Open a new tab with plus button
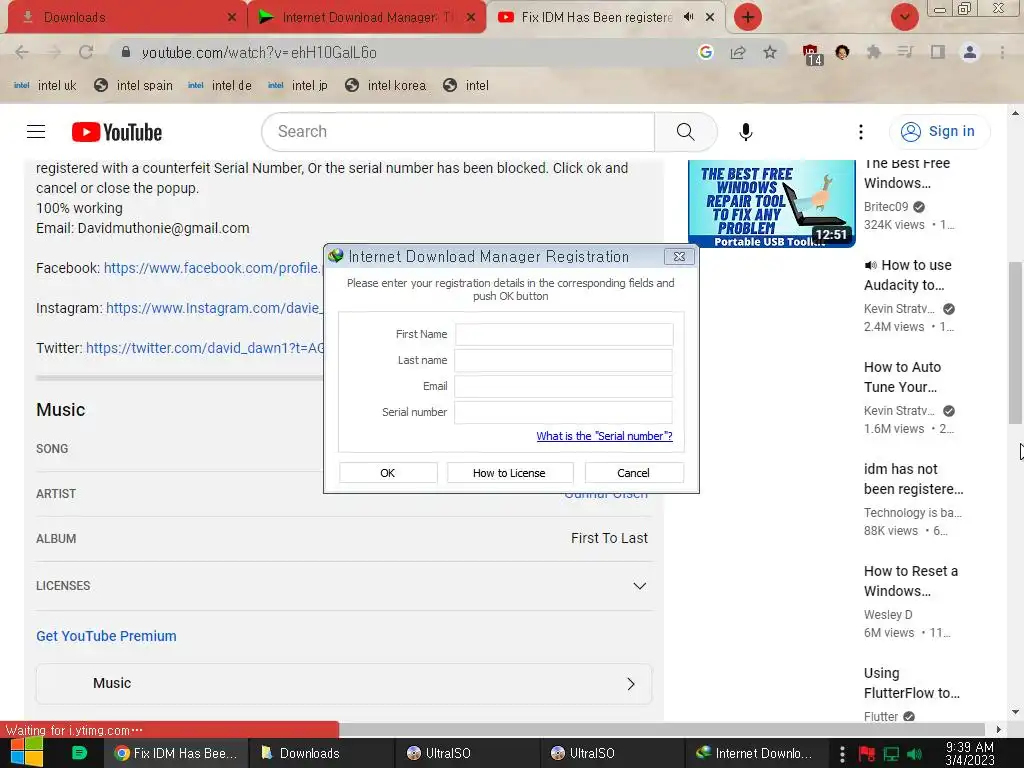This screenshot has height=768, width=1024. (x=748, y=17)
